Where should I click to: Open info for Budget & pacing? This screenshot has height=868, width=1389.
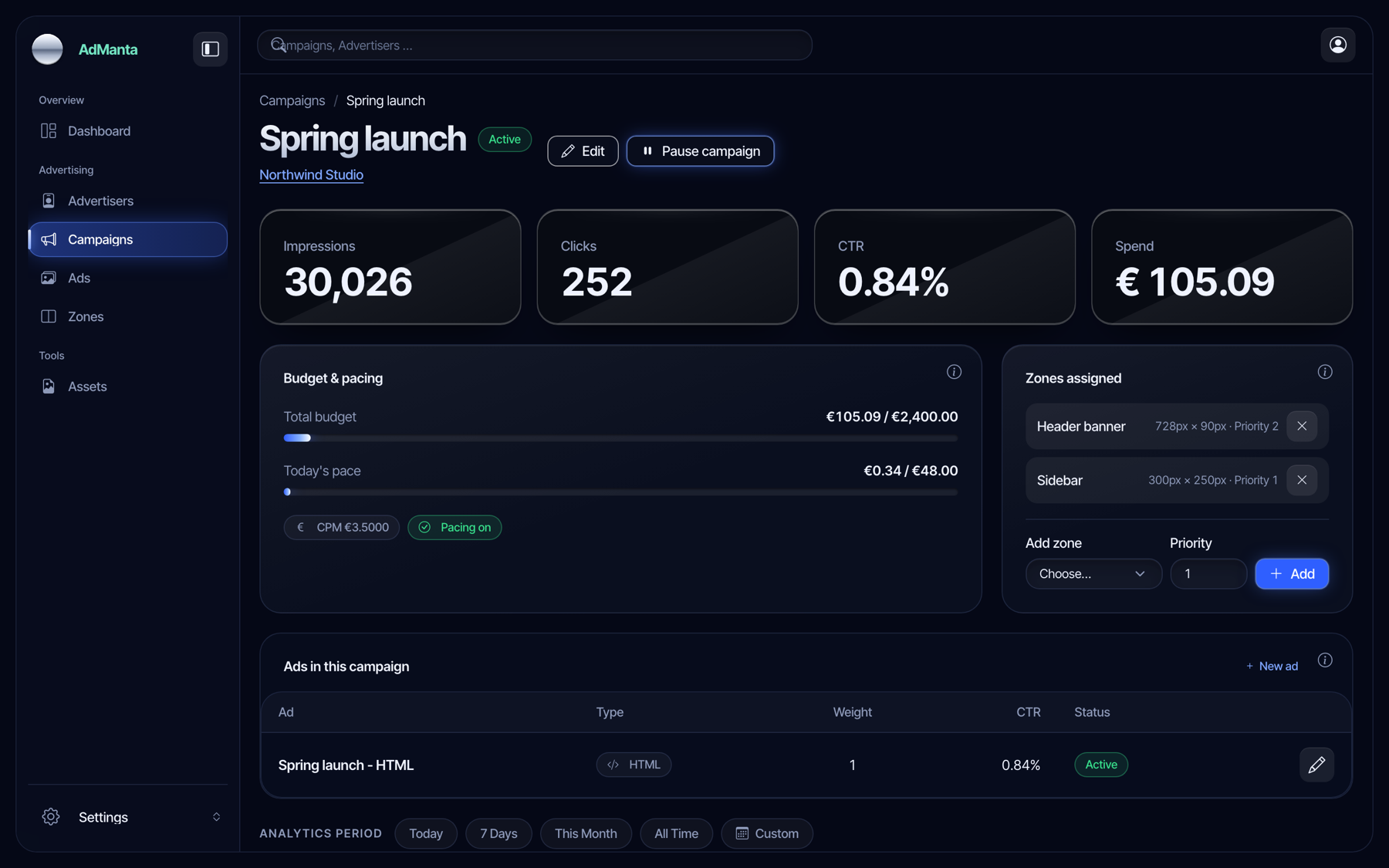point(954,372)
